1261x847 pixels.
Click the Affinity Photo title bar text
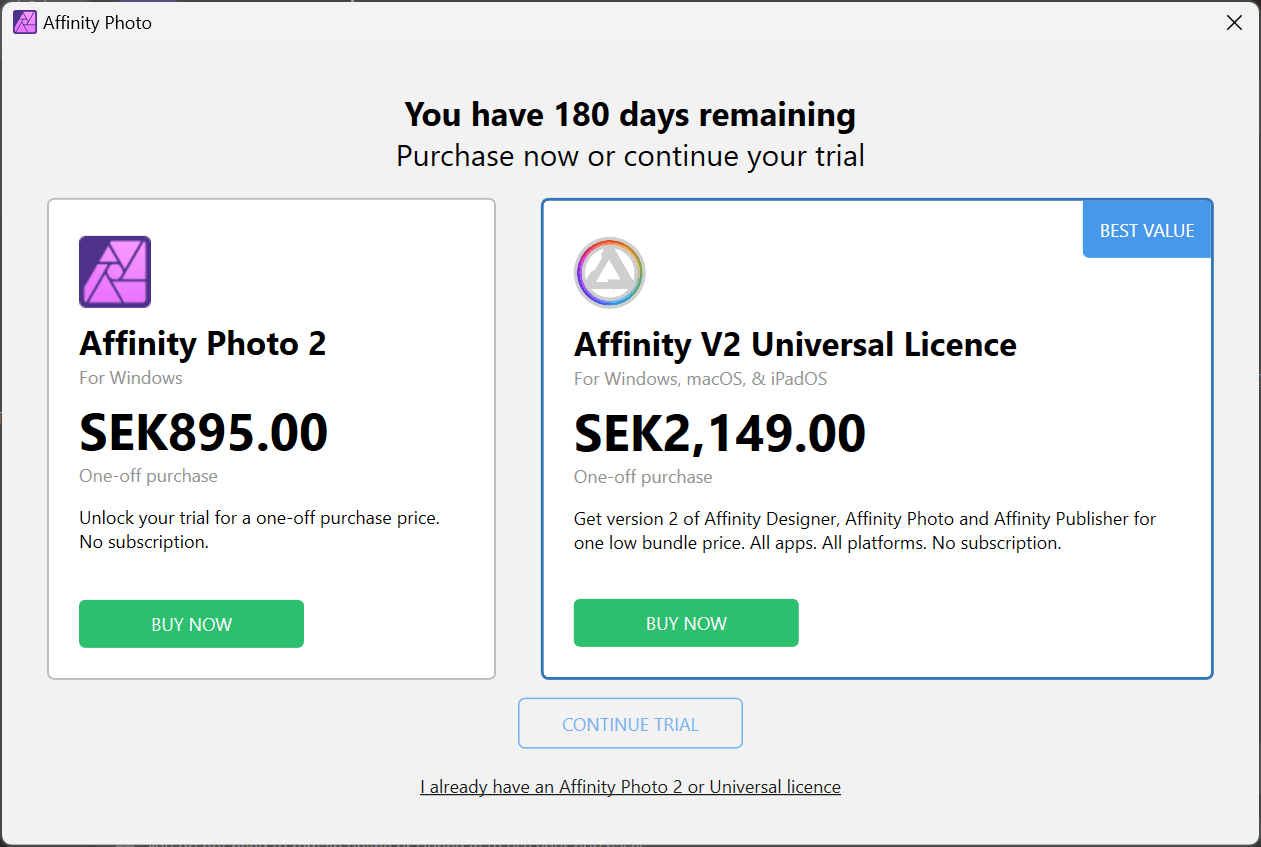(97, 21)
